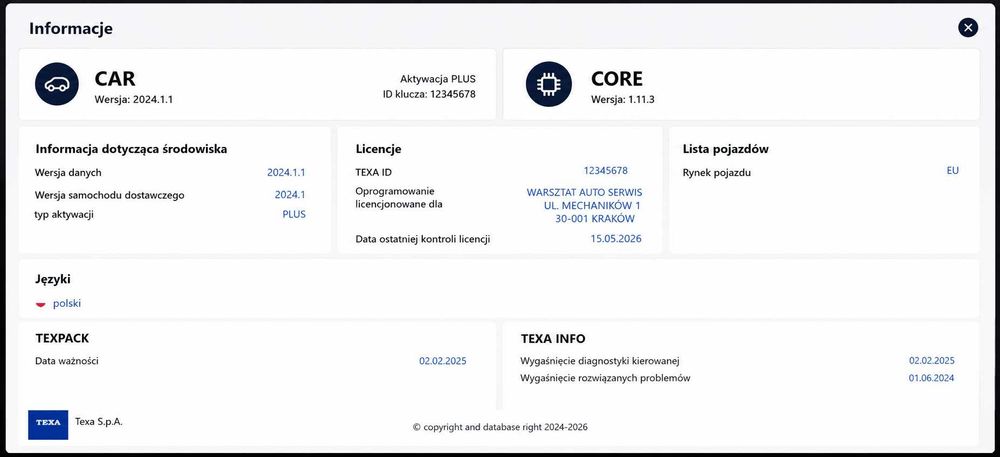Screen dimensions: 1000x457
Task: Click Rynek pojazdu value EU
Action: [x=952, y=170]
